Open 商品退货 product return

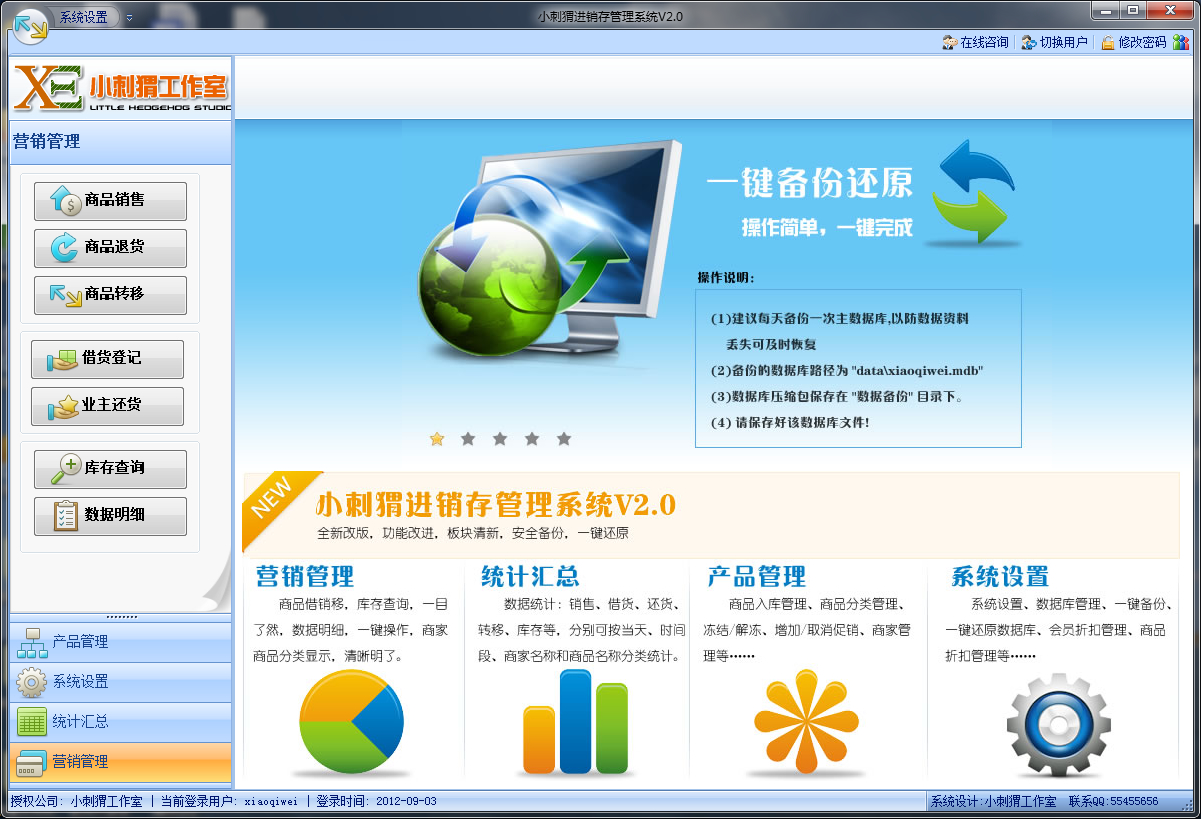(110, 248)
